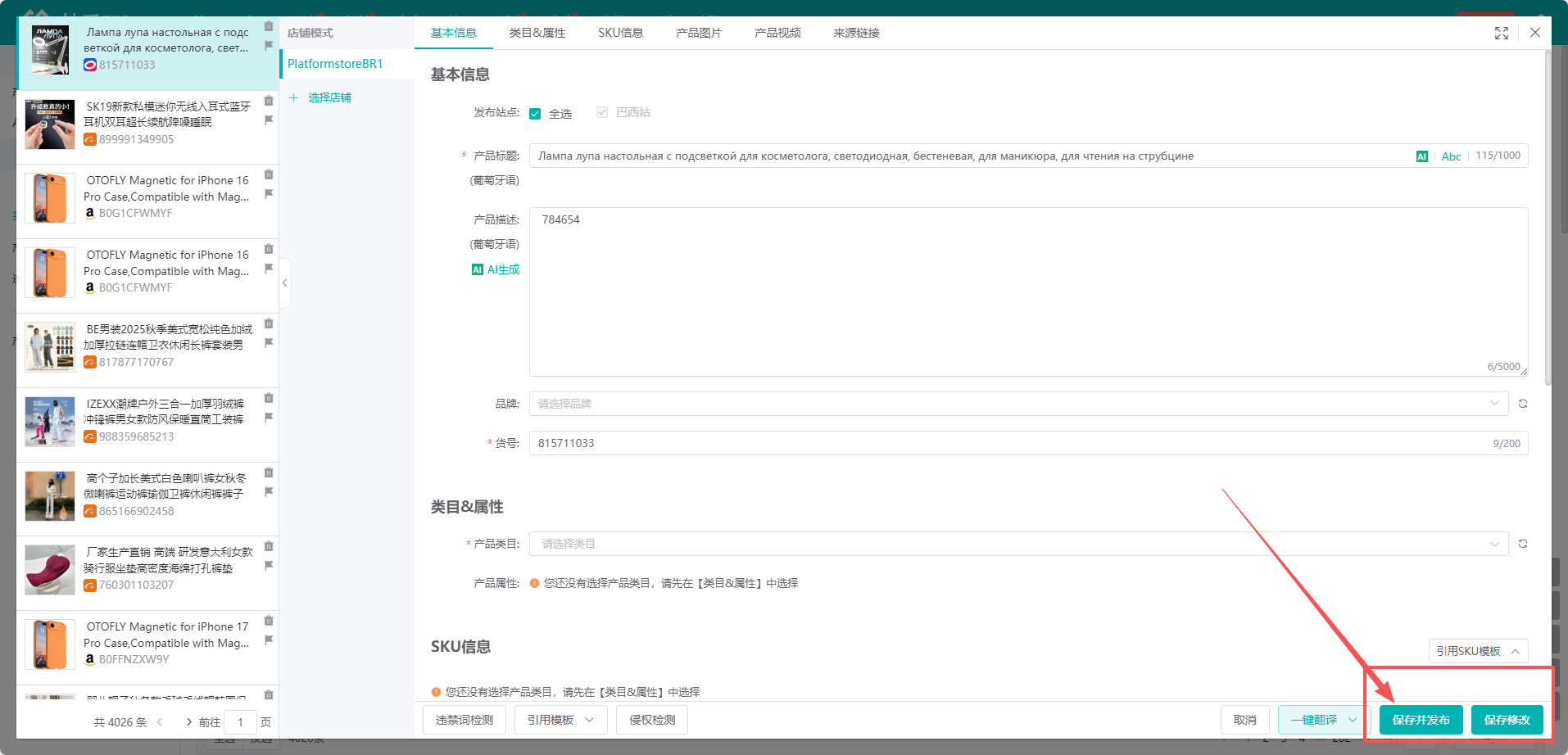Viewport: 1568px width, 755px height.
Task: Delete the Лампа лупа product with trash icon
Action: [x=268, y=25]
